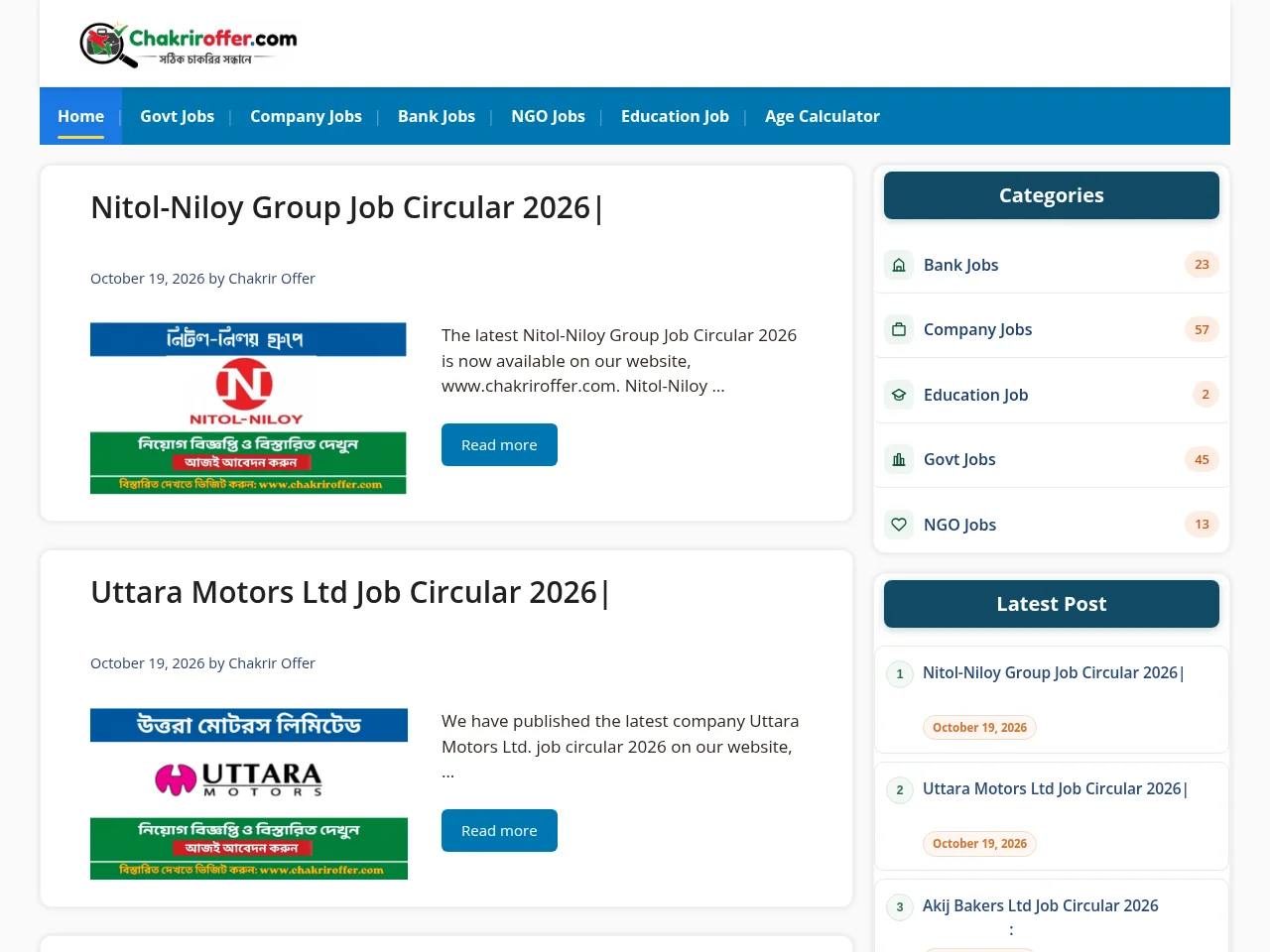Open the Home menu item

click(80, 116)
